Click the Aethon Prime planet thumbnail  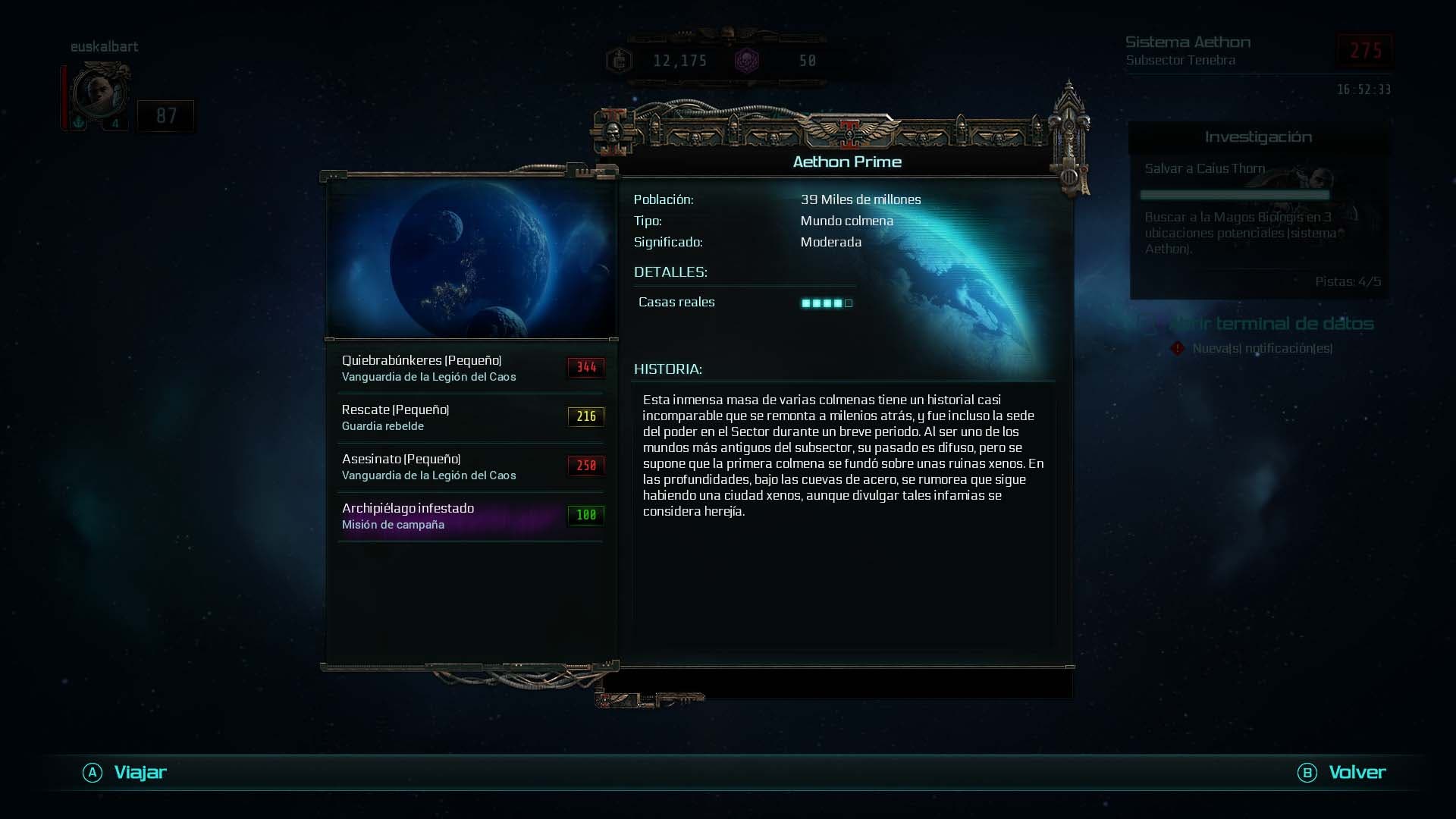tap(472, 259)
